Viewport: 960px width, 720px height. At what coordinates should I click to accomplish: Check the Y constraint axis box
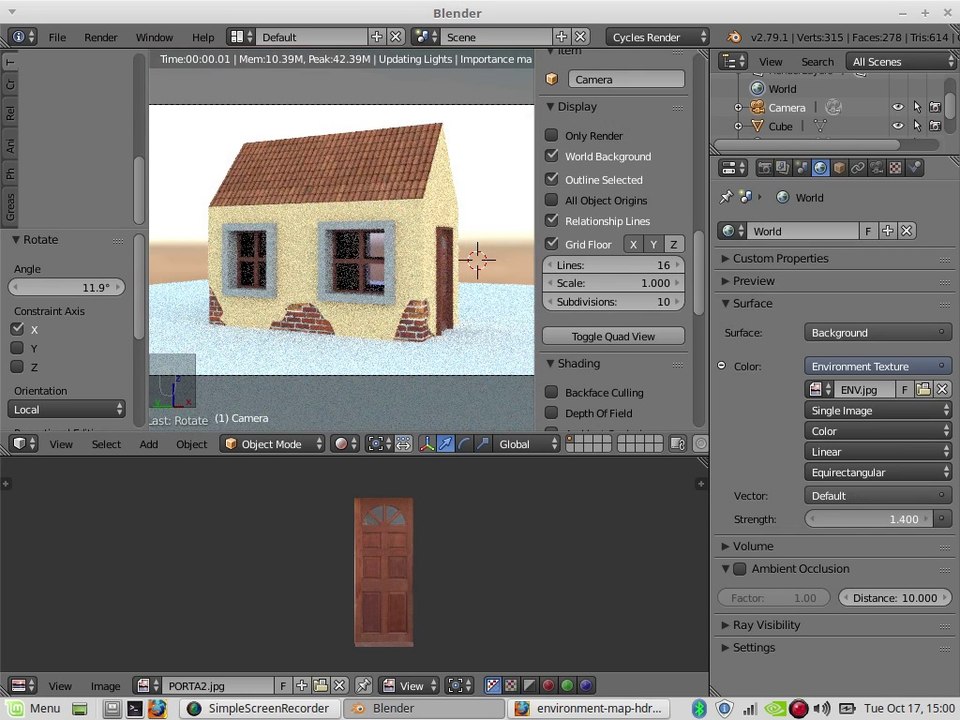[17, 348]
